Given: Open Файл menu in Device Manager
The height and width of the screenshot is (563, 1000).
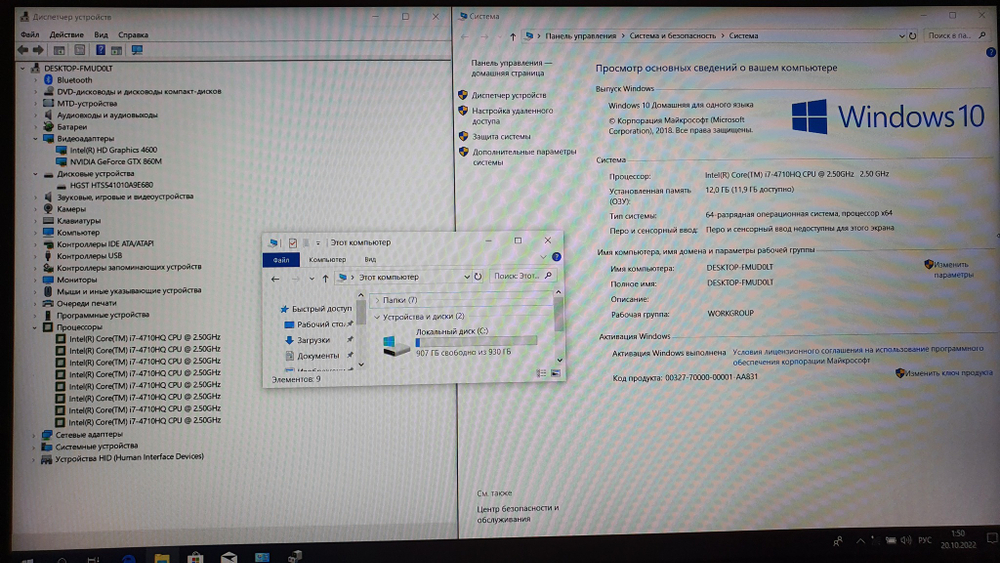Looking at the screenshot, I should pyautogui.click(x=30, y=34).
